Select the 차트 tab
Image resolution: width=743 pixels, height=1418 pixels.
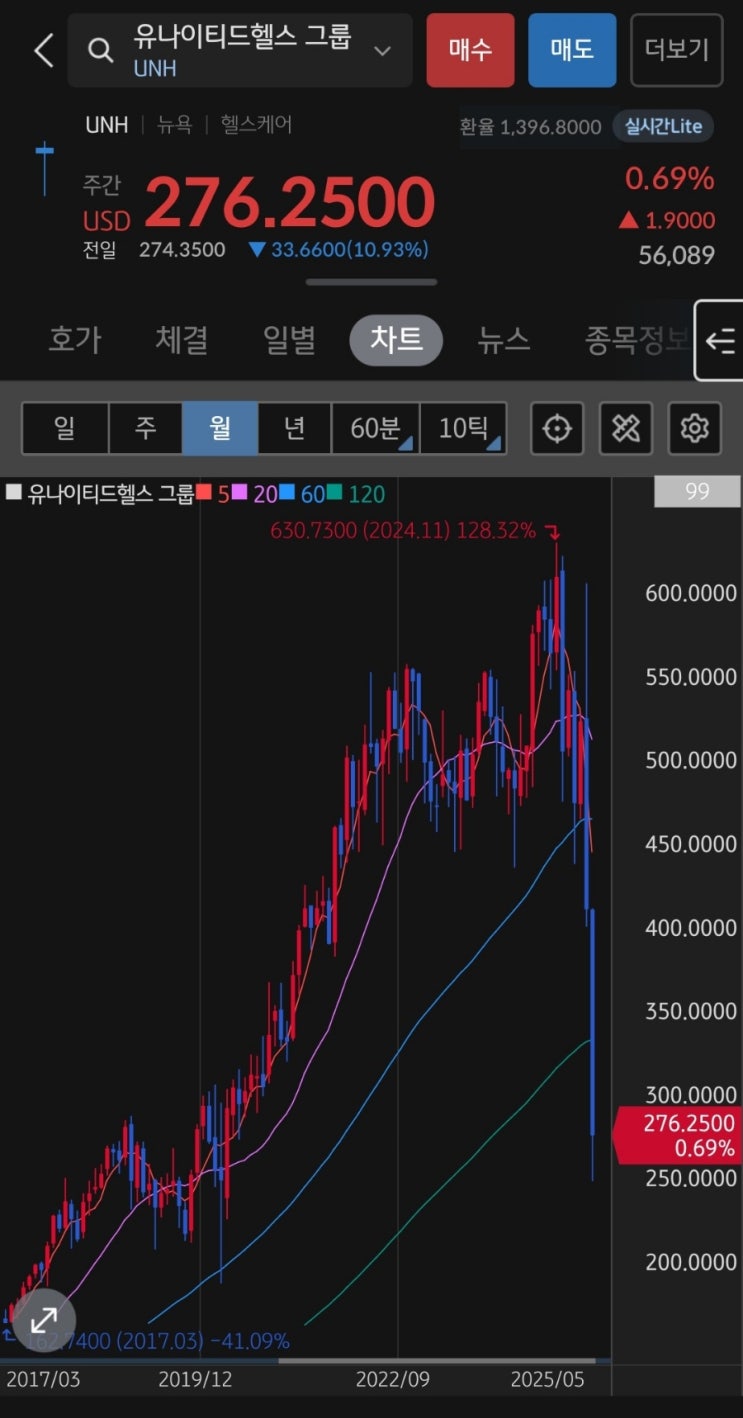pos(396,340)
